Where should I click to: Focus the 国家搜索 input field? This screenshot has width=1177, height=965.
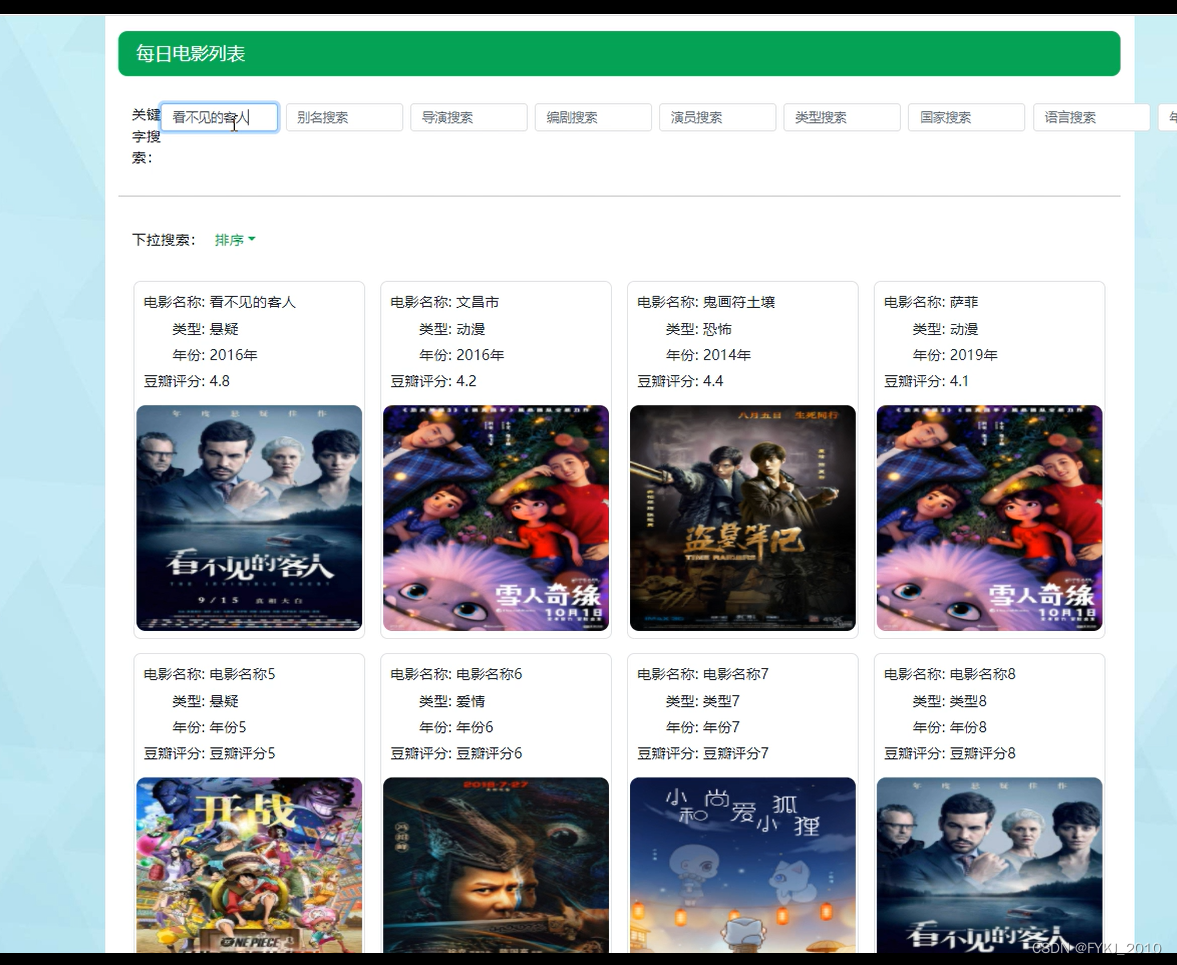[x=967, y=118]
